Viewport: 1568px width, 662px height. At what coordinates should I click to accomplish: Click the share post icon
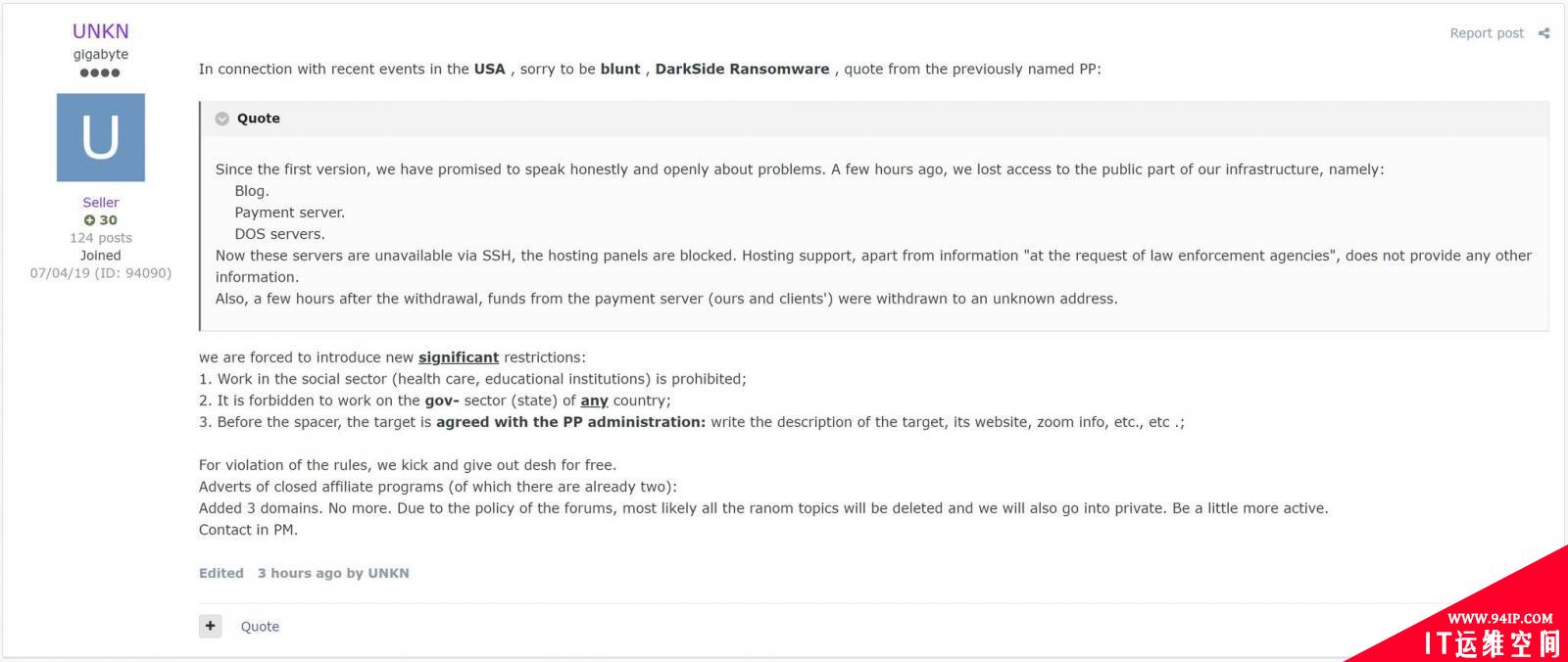click(1543, 33)
